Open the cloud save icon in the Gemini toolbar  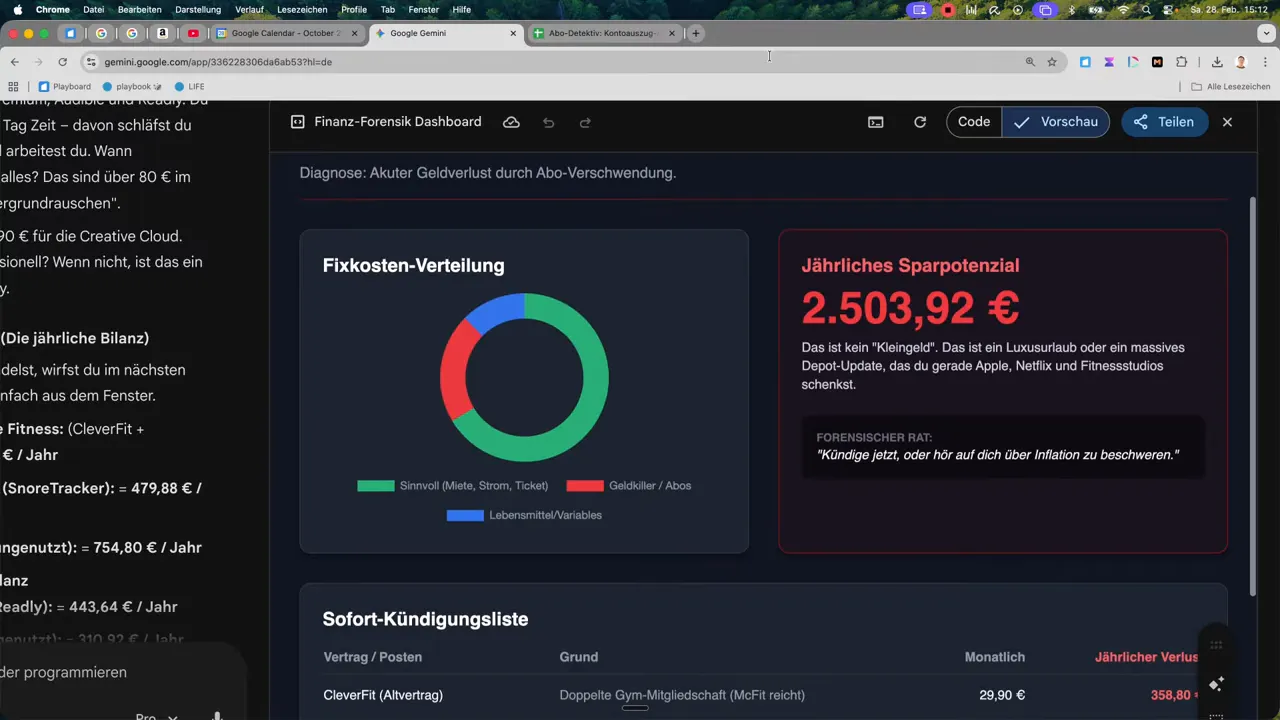(x=511, y=122)
